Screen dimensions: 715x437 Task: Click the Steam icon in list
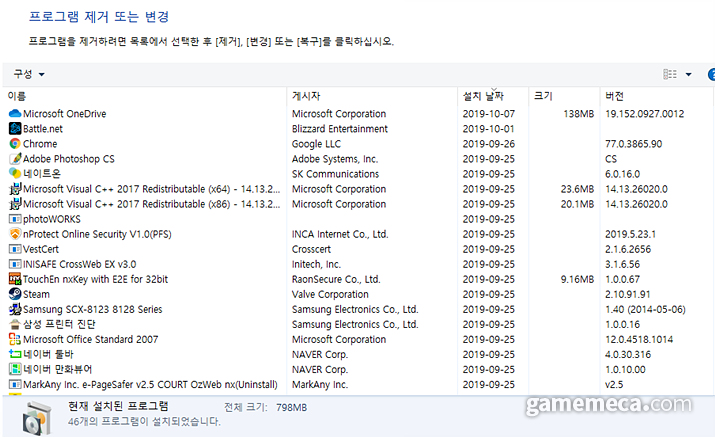tap(14, 294)
